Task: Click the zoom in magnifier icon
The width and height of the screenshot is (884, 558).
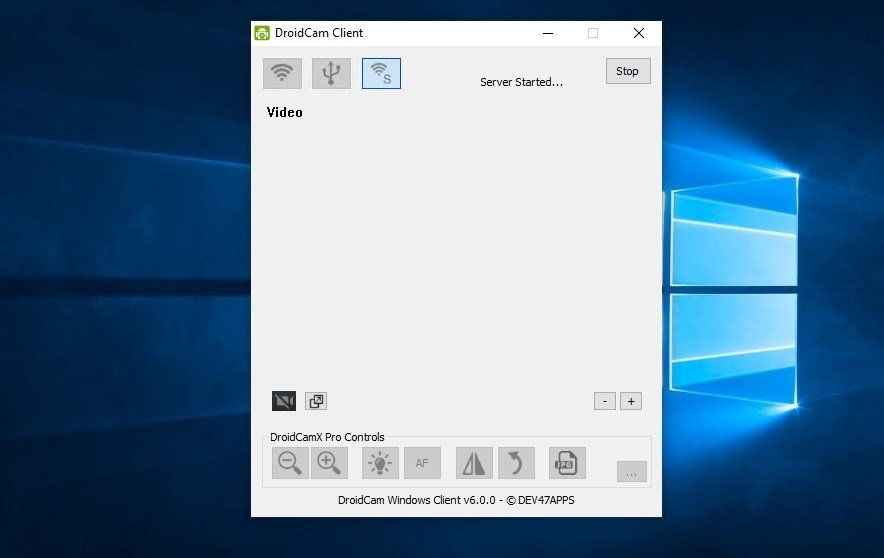Action: pos(329,463)
